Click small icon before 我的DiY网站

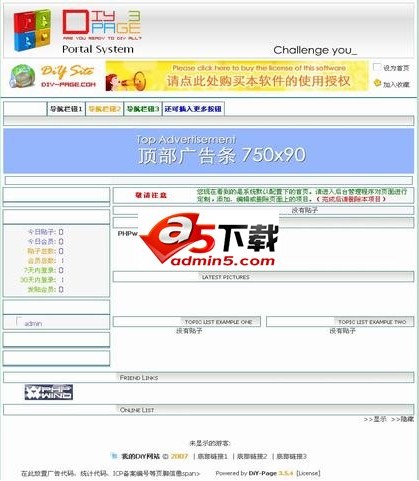coord(114,456)
